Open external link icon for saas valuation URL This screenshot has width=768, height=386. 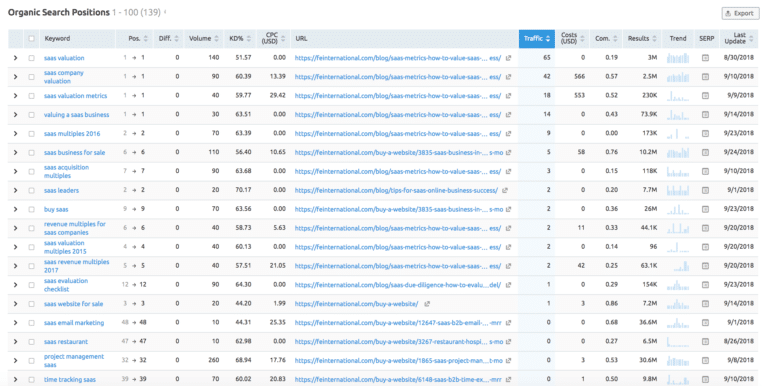508,58
